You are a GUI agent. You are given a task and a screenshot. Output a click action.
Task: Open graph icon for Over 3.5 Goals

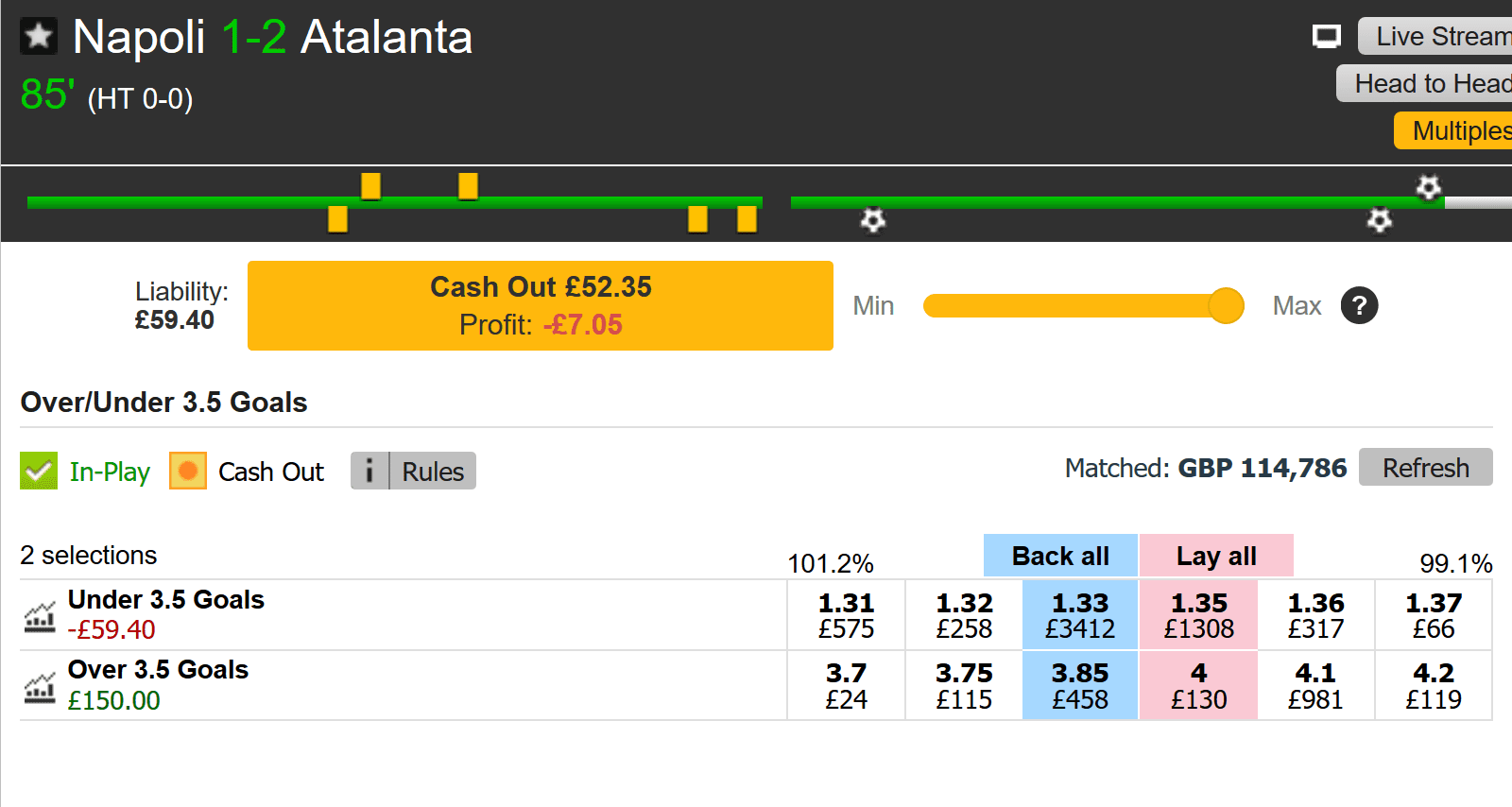[40, 687]
